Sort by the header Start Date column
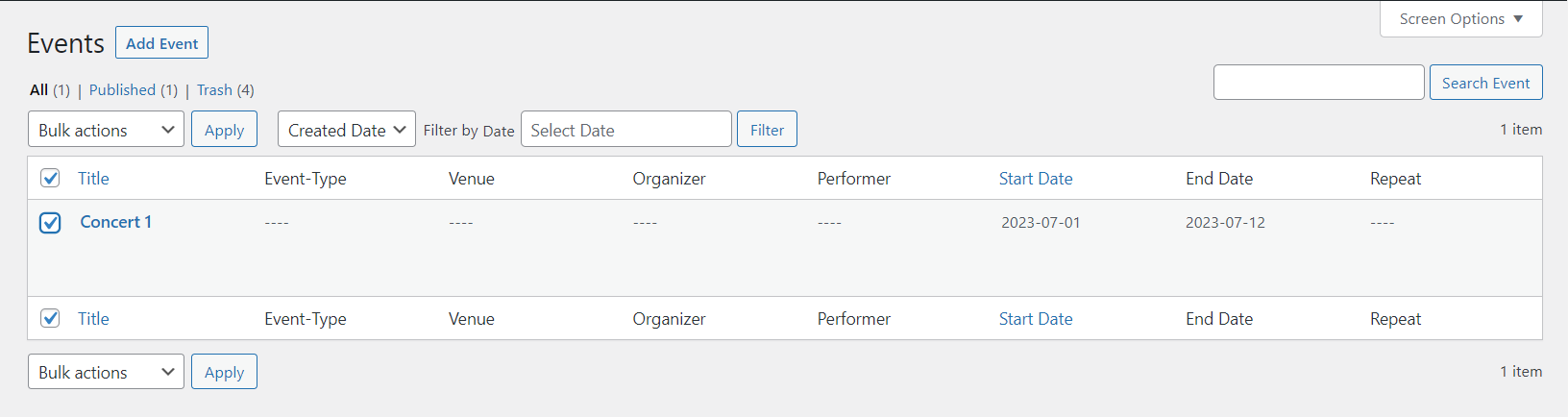1568x417 pixels. tap(1035, 179)
